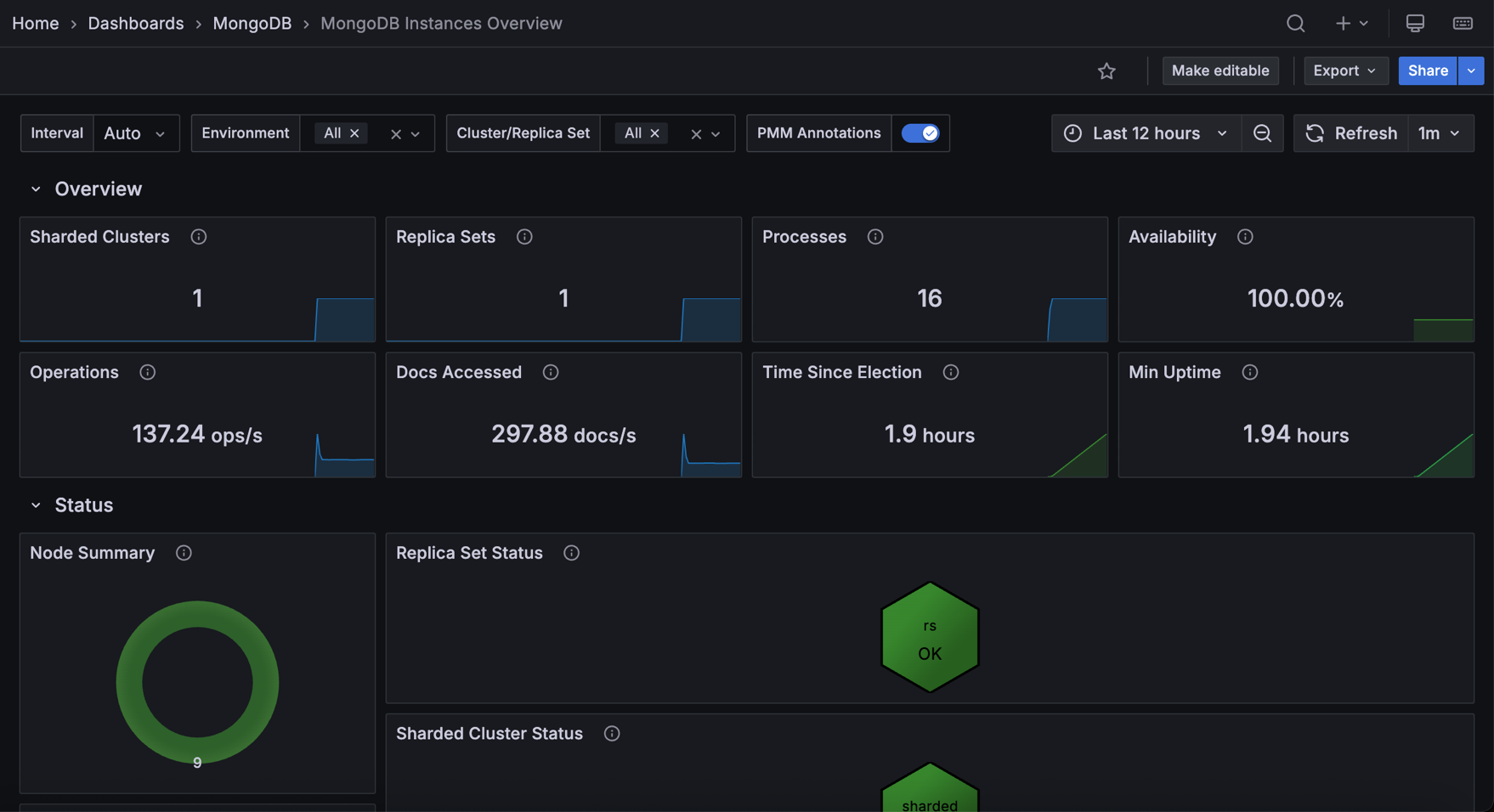Click the keyboard shortcuts icon

coord(1463,24)
